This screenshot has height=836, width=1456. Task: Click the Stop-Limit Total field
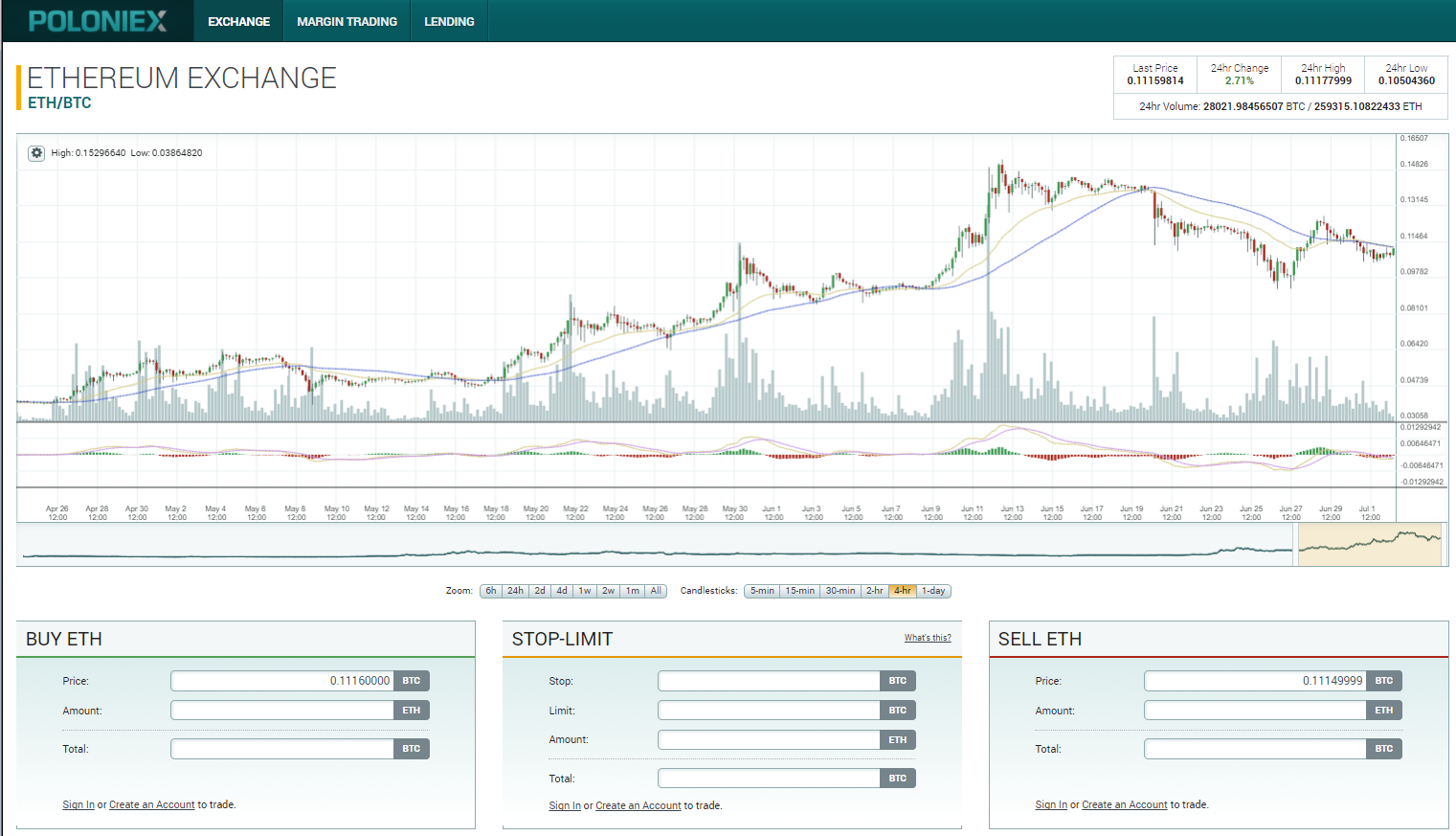[769, 779]
